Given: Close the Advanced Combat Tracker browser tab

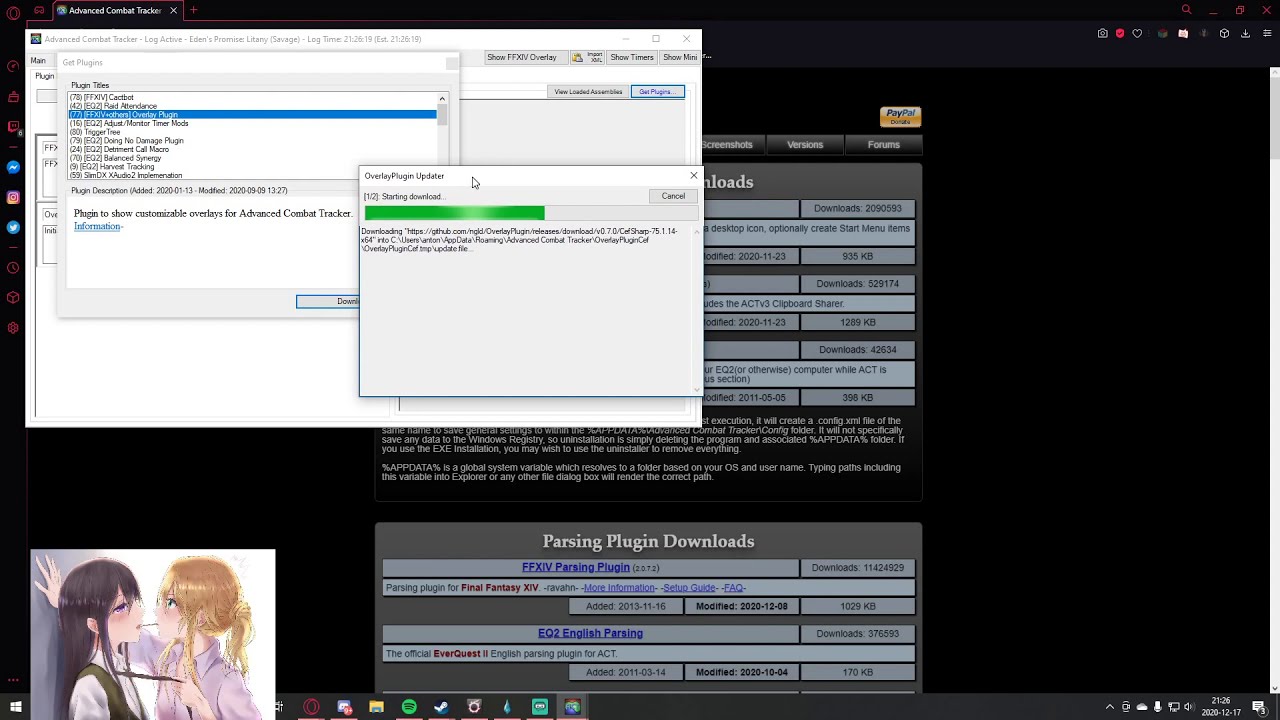Looking at the screenshot, I should [173, 10].
